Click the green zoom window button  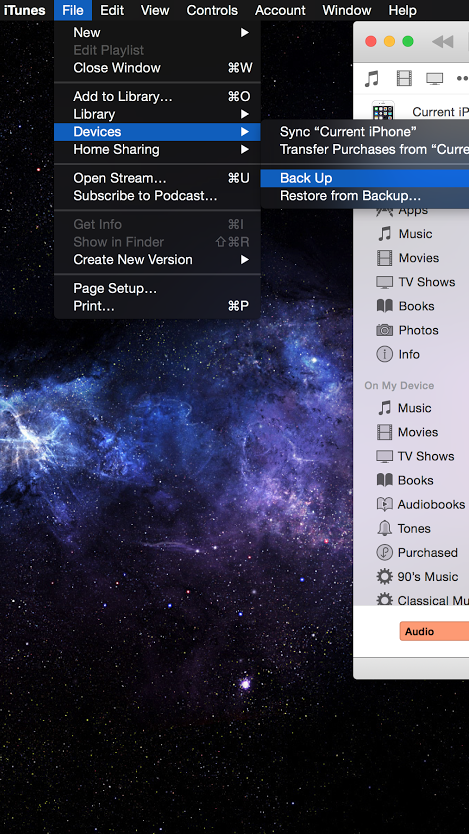pyautogui.click(x=408, y=41)
